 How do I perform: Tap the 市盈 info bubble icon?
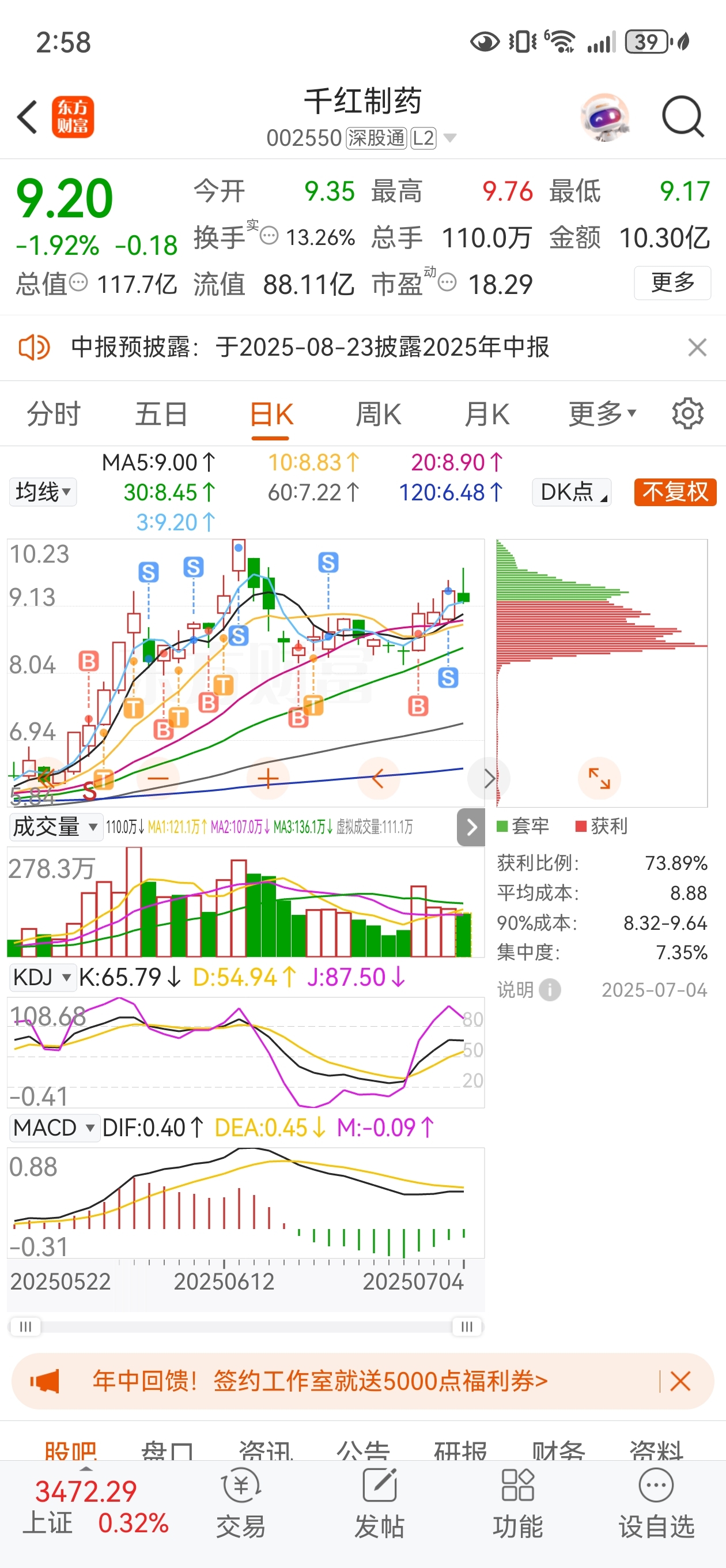point(447,282)
